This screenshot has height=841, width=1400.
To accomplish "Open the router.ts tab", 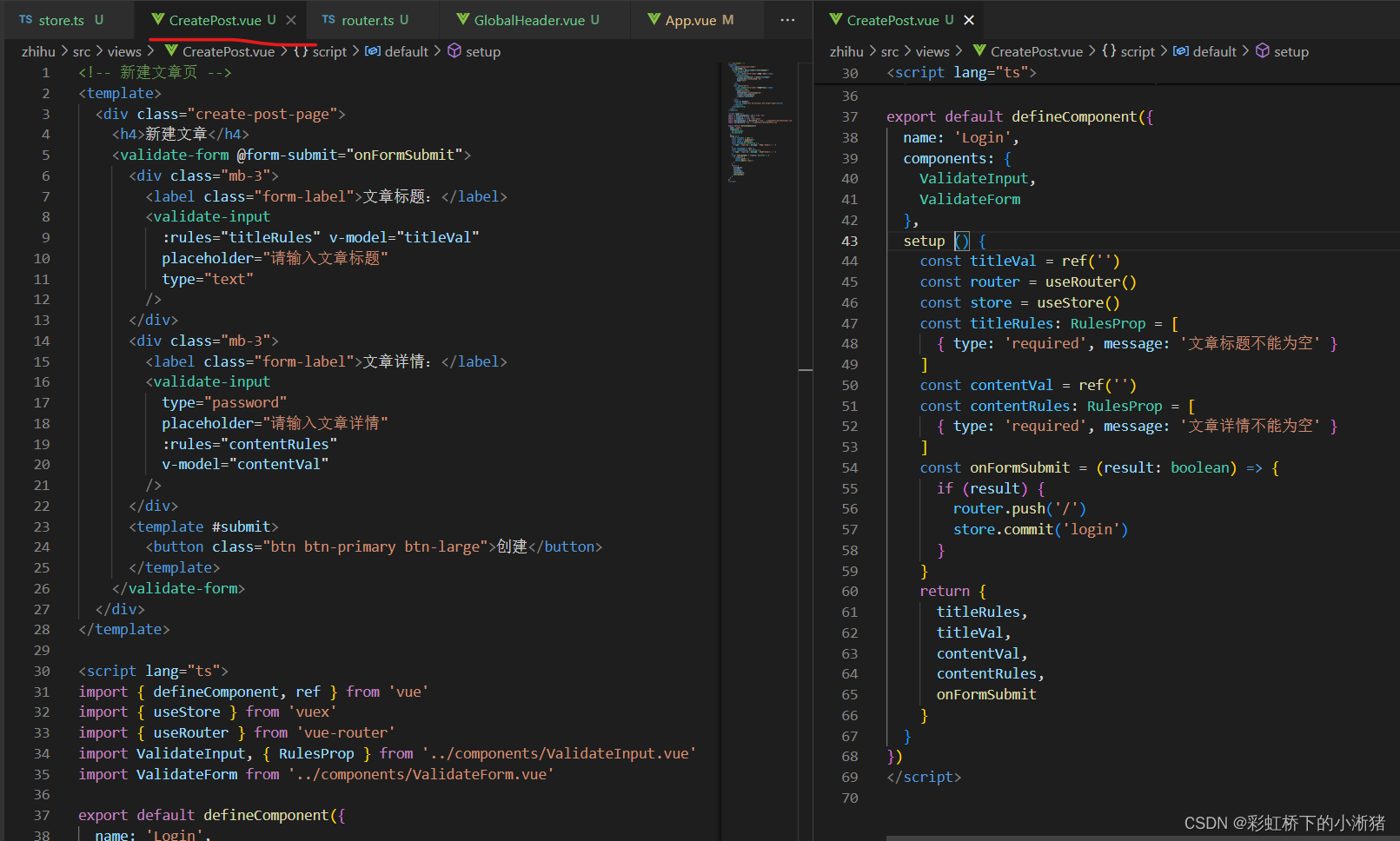I will click(367, 20).
